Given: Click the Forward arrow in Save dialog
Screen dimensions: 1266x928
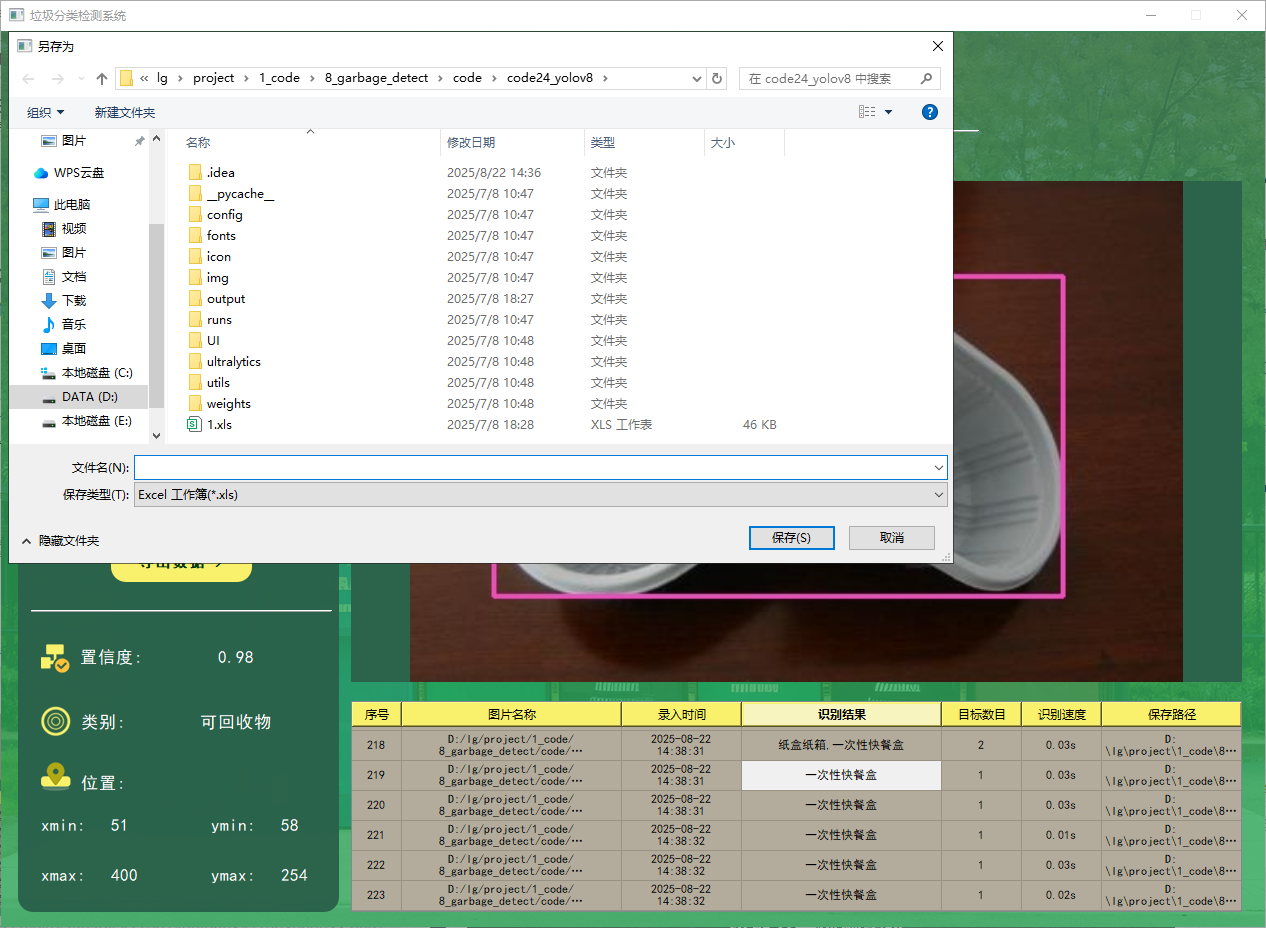Looking at the screenshot, I should 58,78.
